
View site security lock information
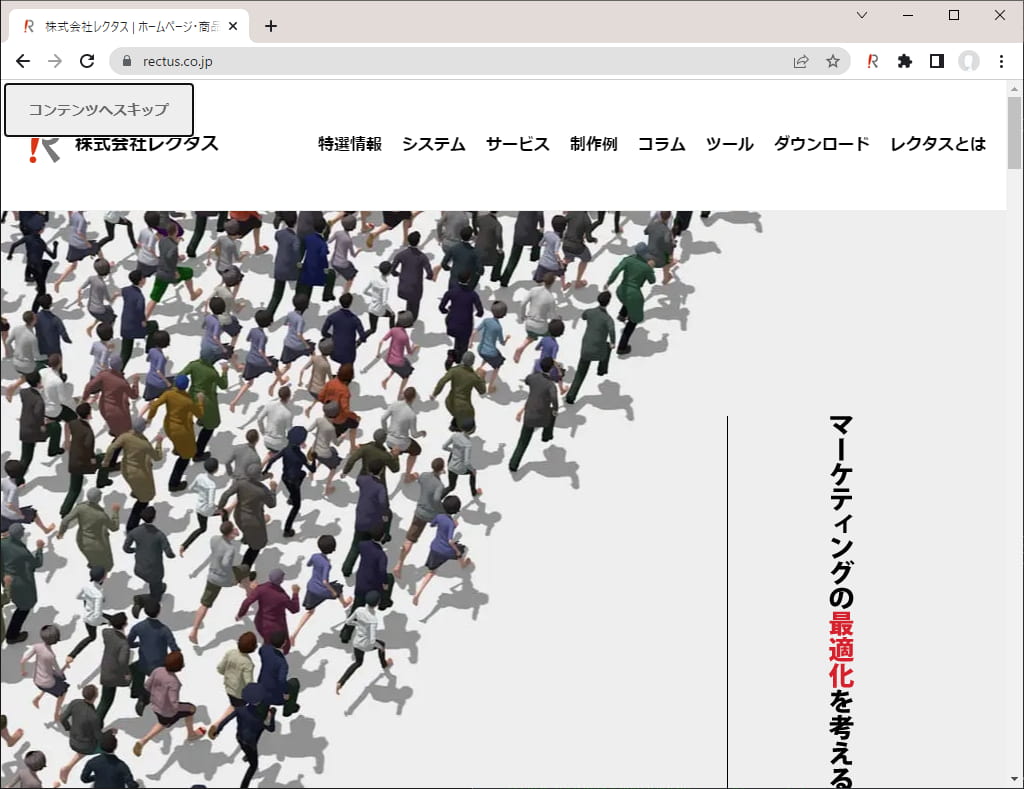(127, 61)
